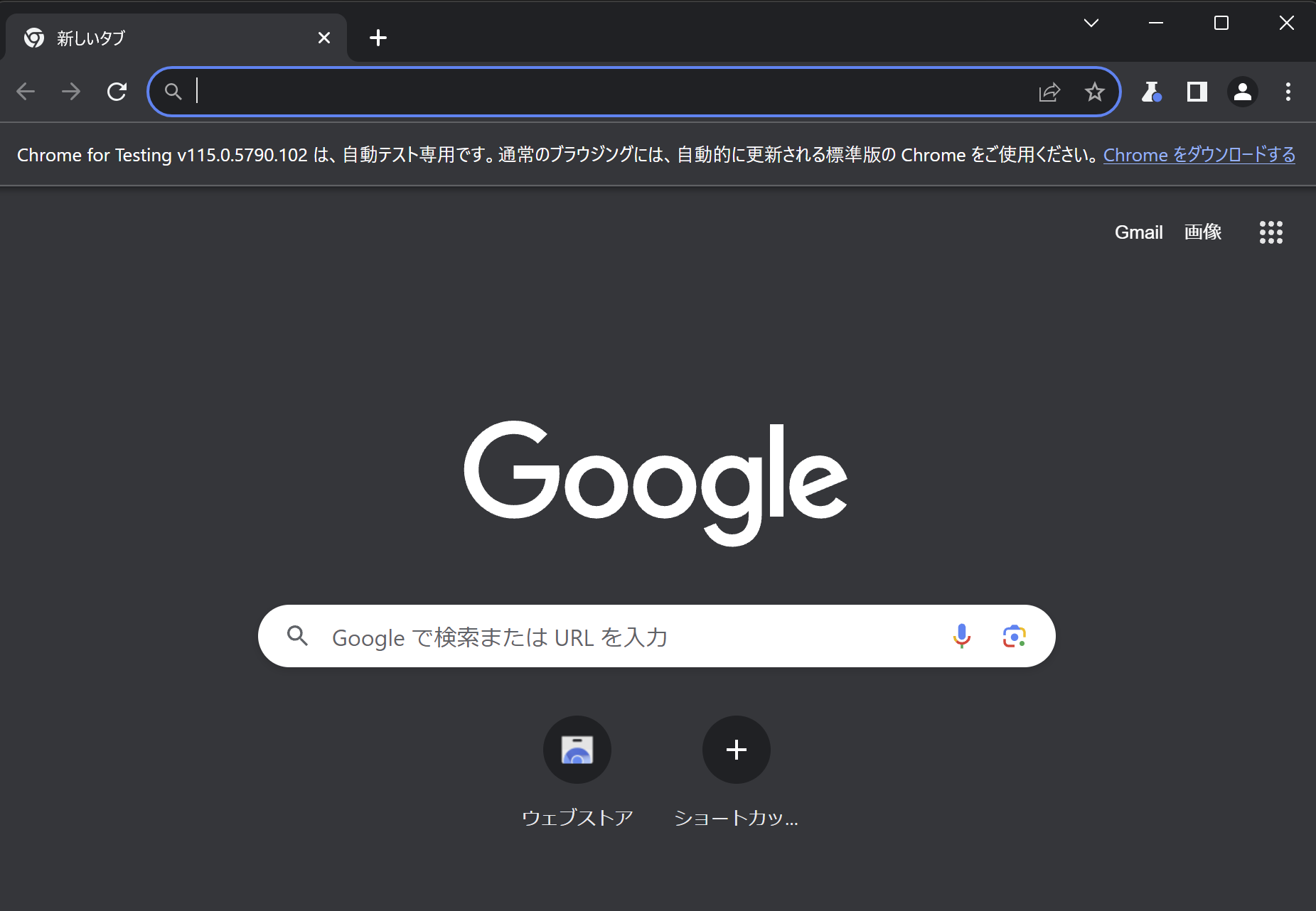This screenshot has width=1316, height=911.
Task: Open the Google apps grid
Action: (x=1270, y=232)
